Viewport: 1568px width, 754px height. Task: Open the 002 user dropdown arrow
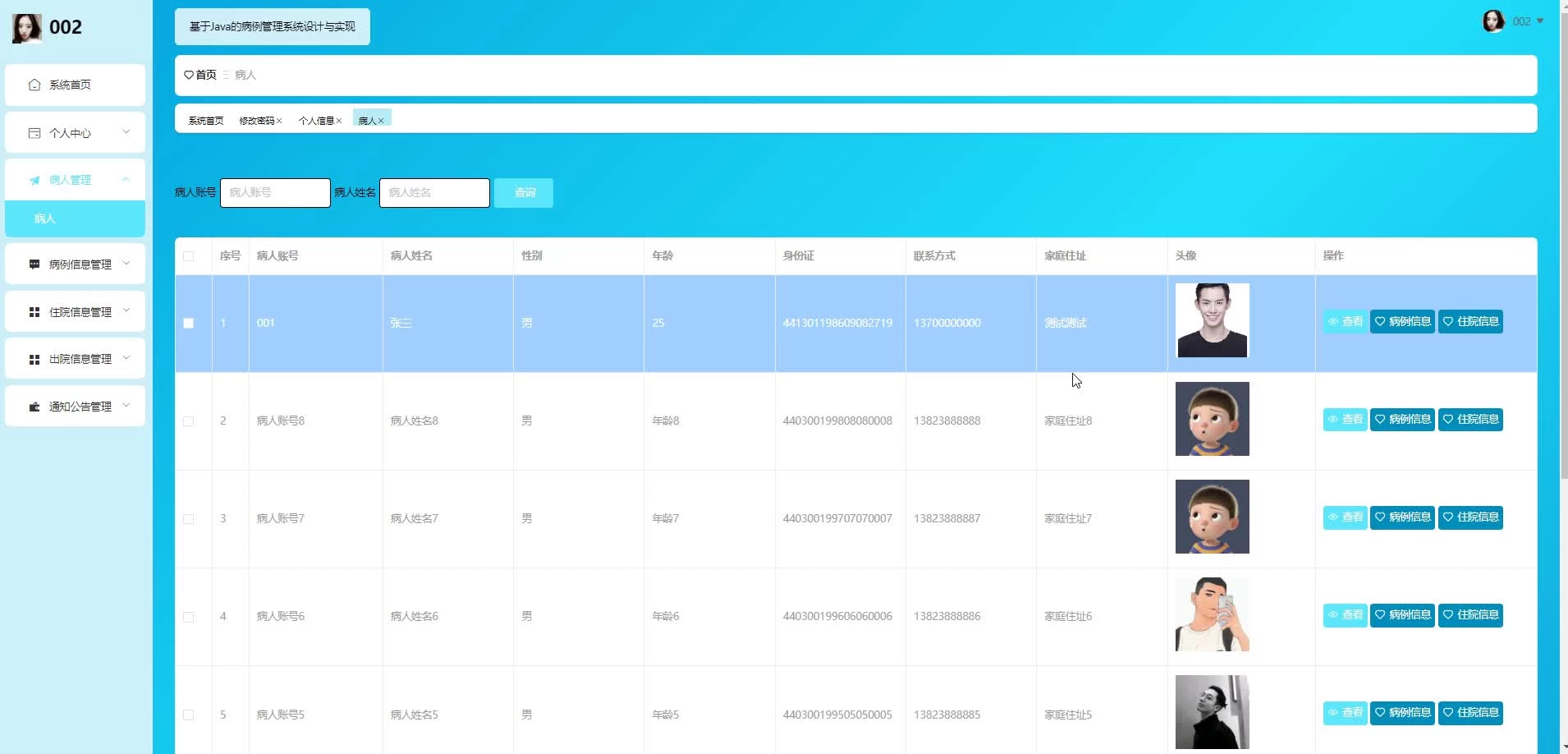coord(1540,21)
